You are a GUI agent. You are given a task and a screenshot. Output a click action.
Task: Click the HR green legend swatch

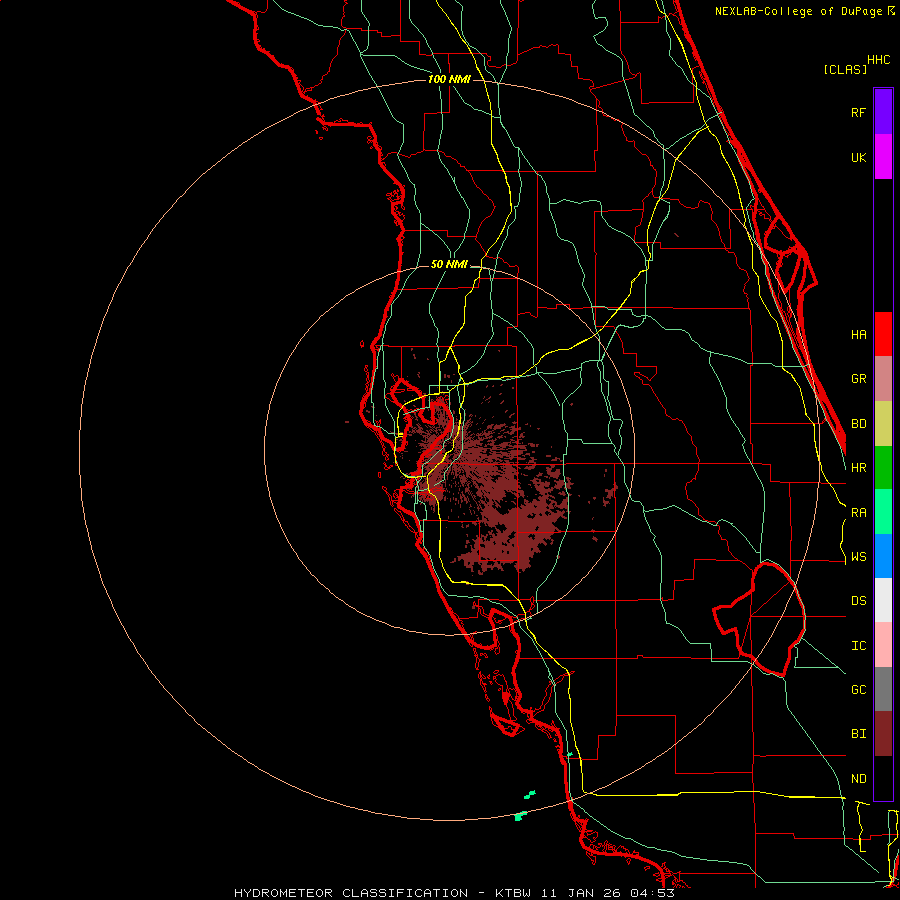[x=883, y=468]
